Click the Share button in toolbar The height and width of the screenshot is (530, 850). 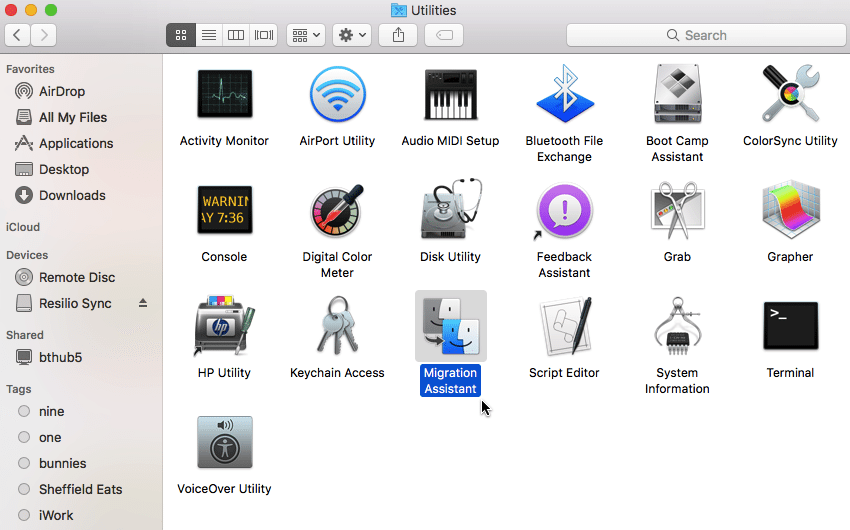[x=398, y=35]
